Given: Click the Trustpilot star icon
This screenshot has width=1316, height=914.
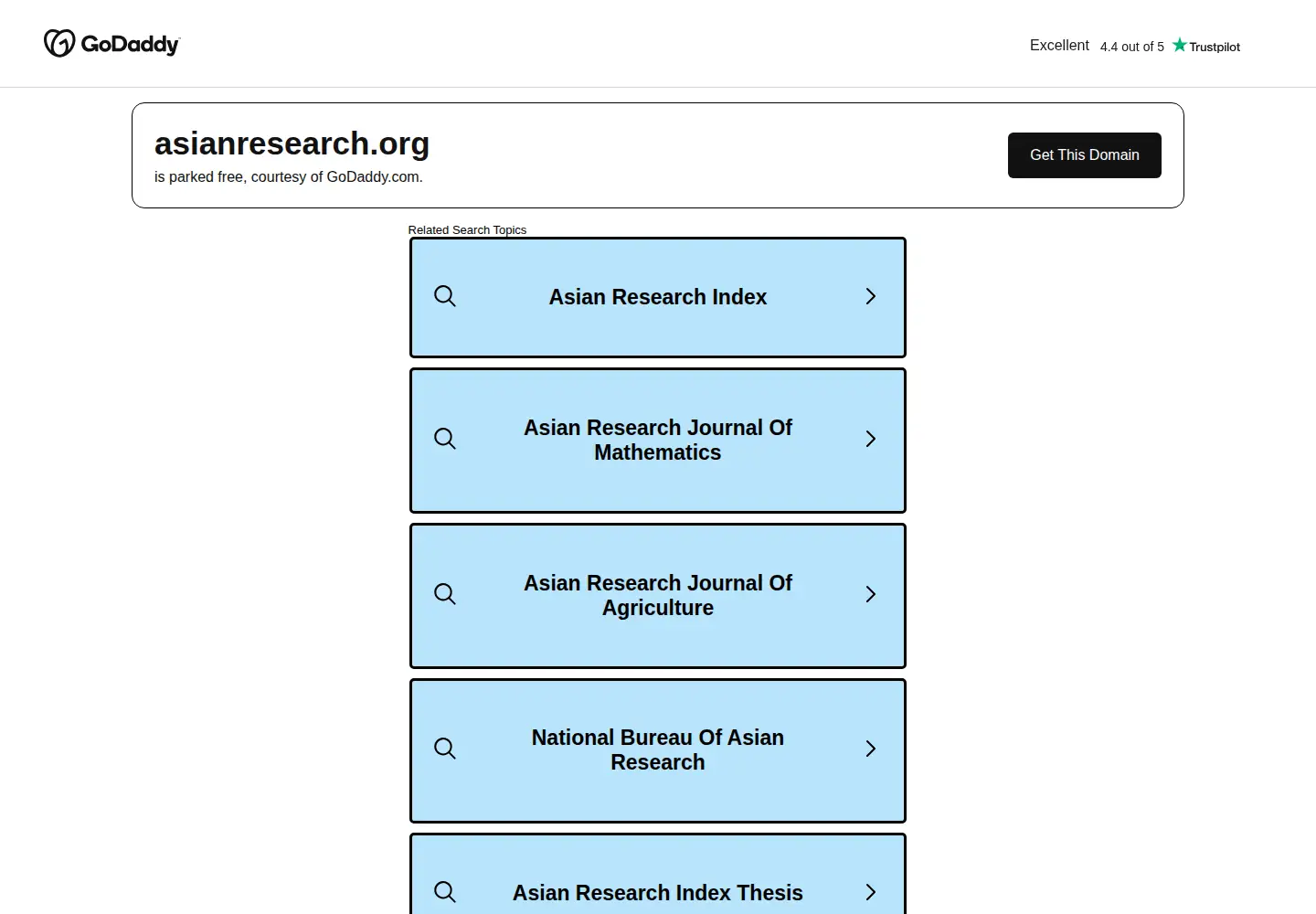Looking at the screenshot, I should tap(1180, 45).
